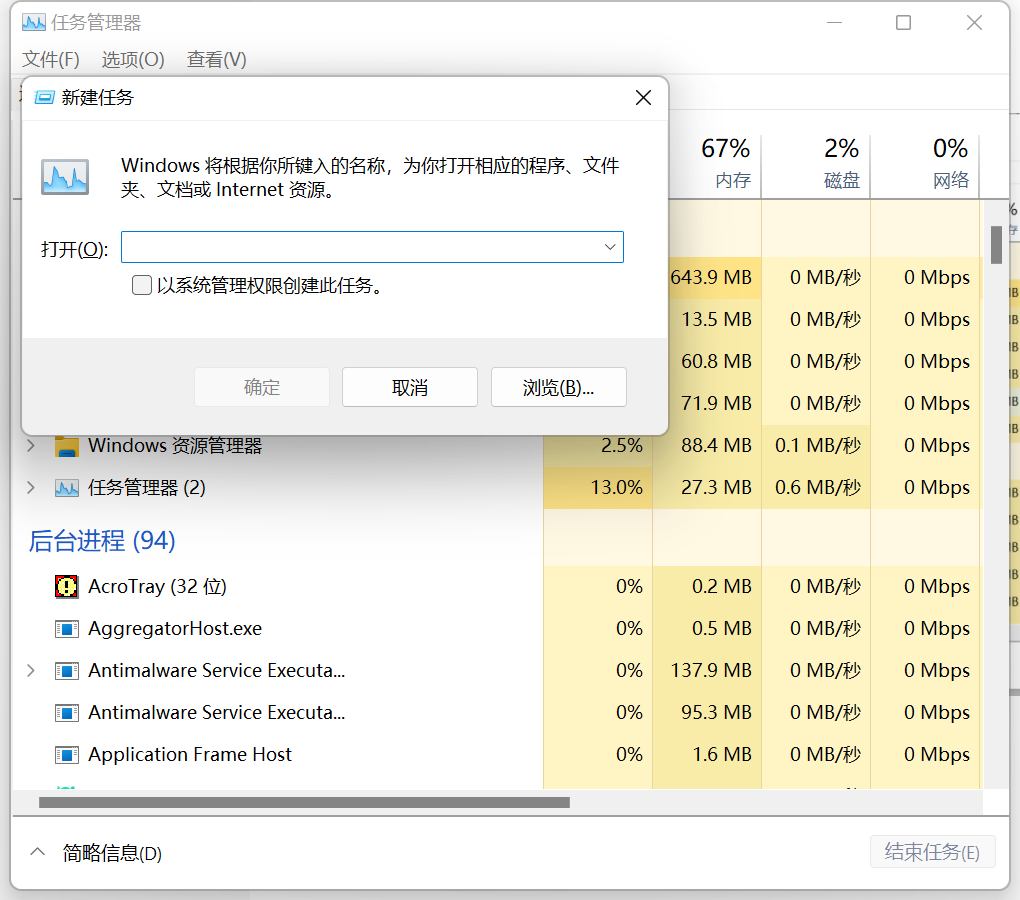Screen dimensions: 1020x900
Task: Click the AcroTray (32 位) icon
Action: point(66,587)
